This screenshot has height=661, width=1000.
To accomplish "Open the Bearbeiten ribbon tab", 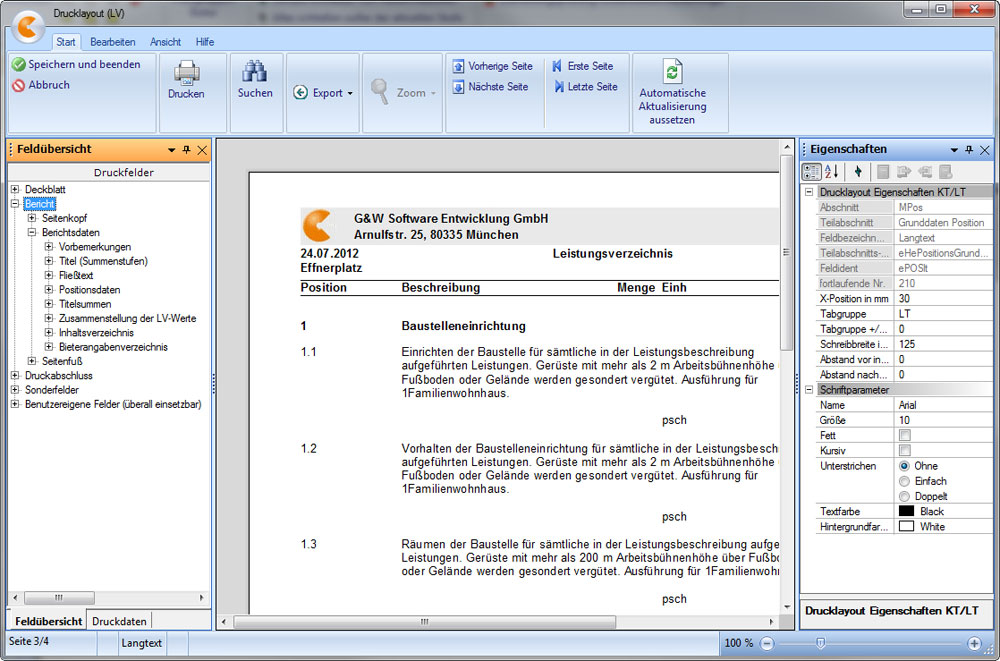I will [112, 42].
